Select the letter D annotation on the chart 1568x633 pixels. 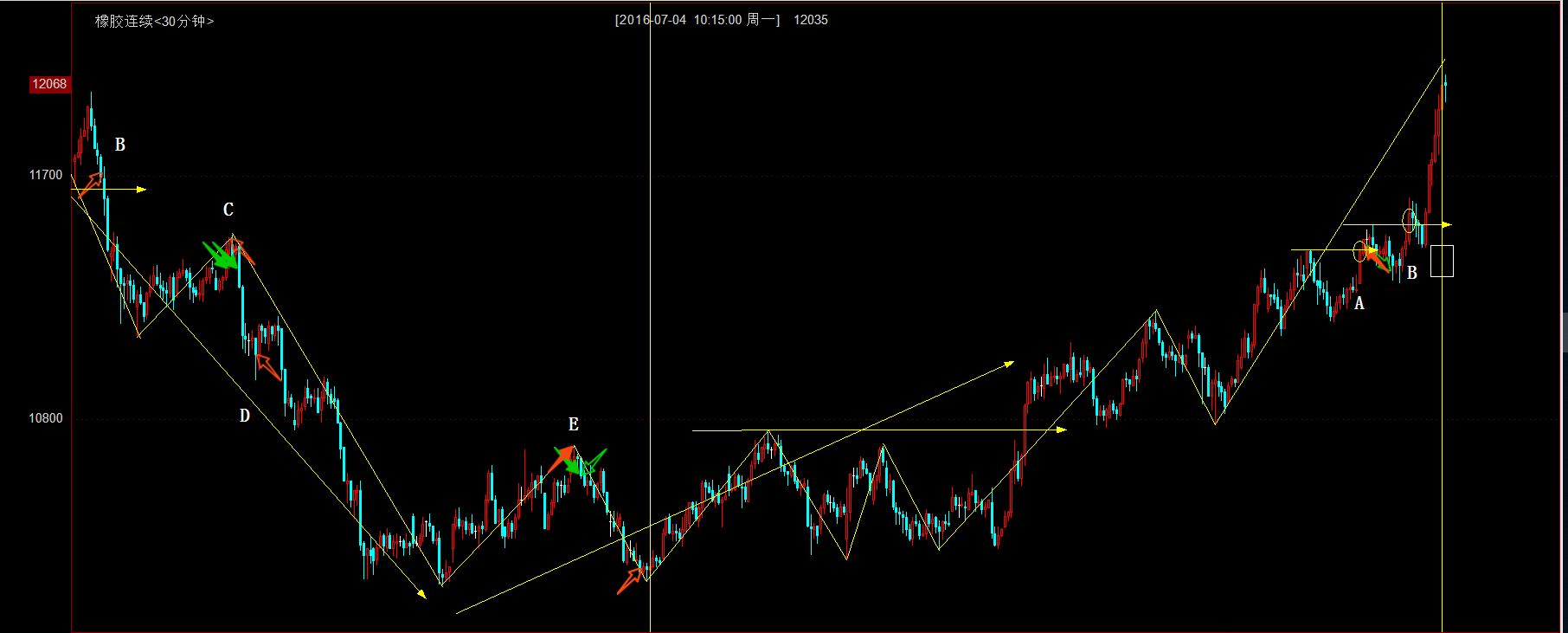click(245, 416)
